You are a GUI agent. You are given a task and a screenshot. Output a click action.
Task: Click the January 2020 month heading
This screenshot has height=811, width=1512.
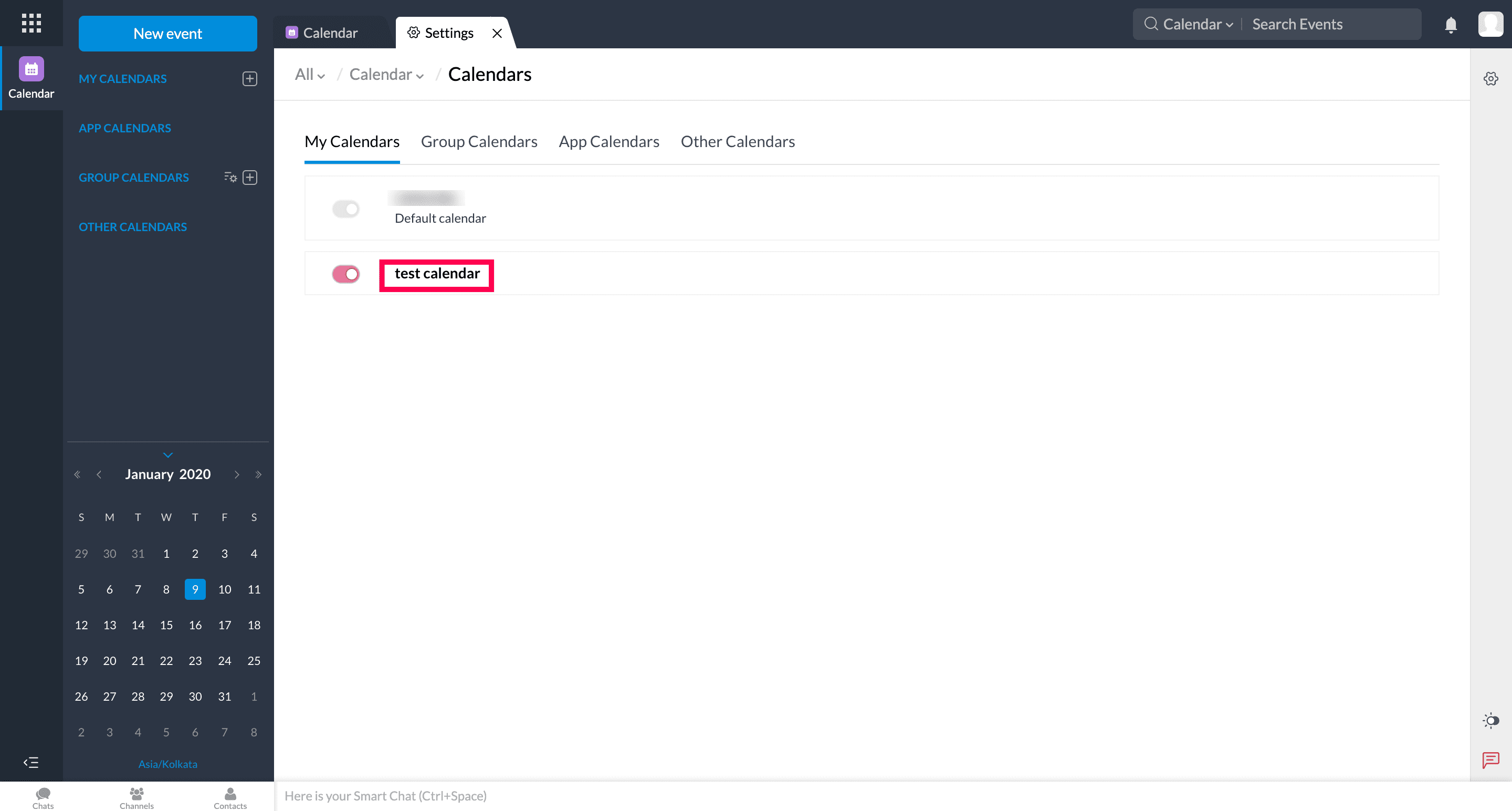click(168, 474)
